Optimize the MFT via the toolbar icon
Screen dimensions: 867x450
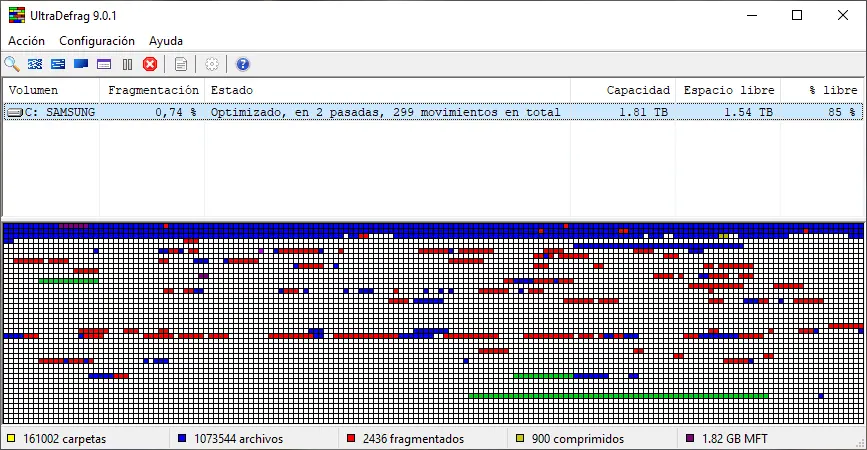pyautogui.click(x=104, y=64)
